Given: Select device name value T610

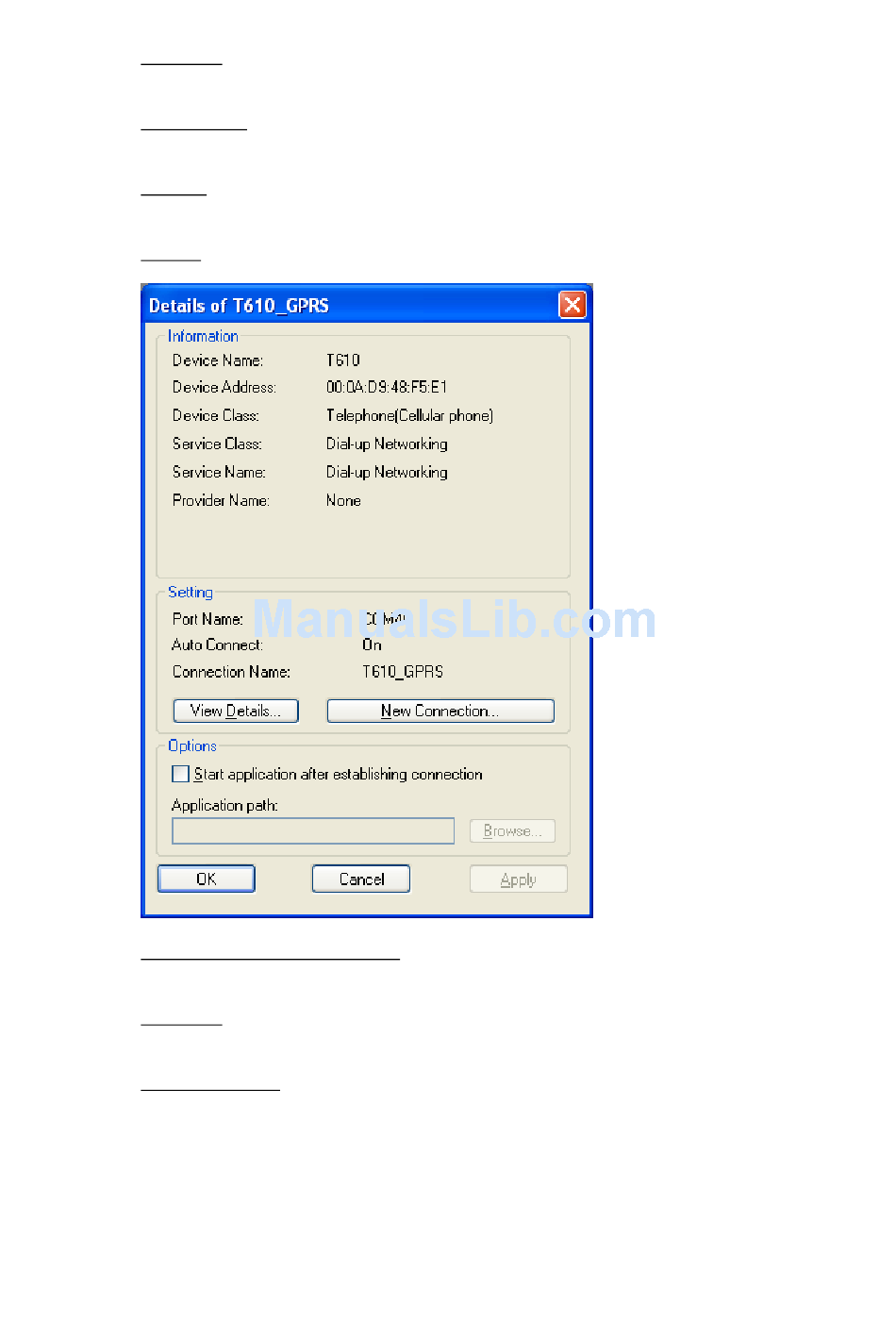Looking at the screenshot, I should point(343,360).
